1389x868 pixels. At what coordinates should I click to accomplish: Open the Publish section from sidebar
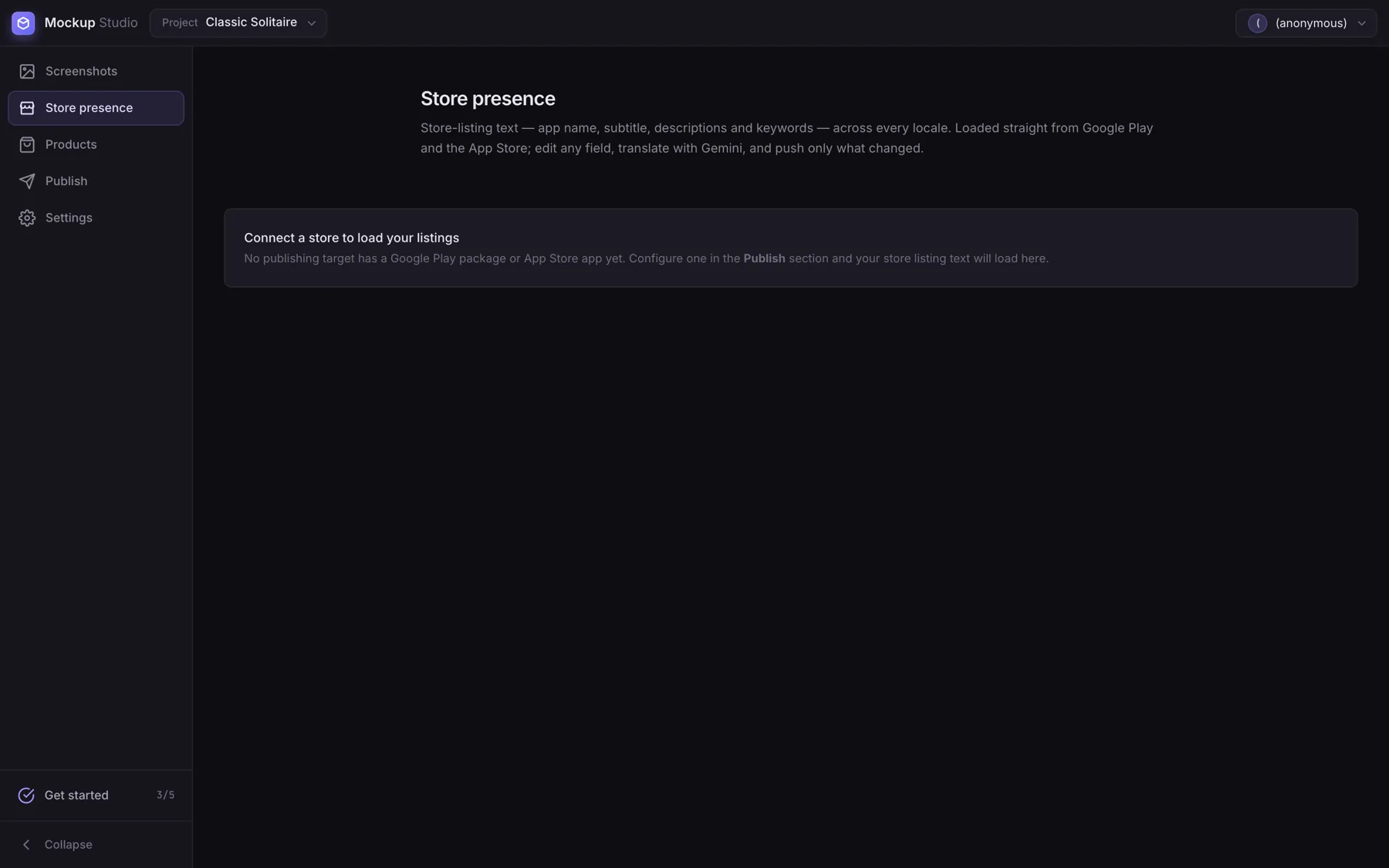point(96,181)
